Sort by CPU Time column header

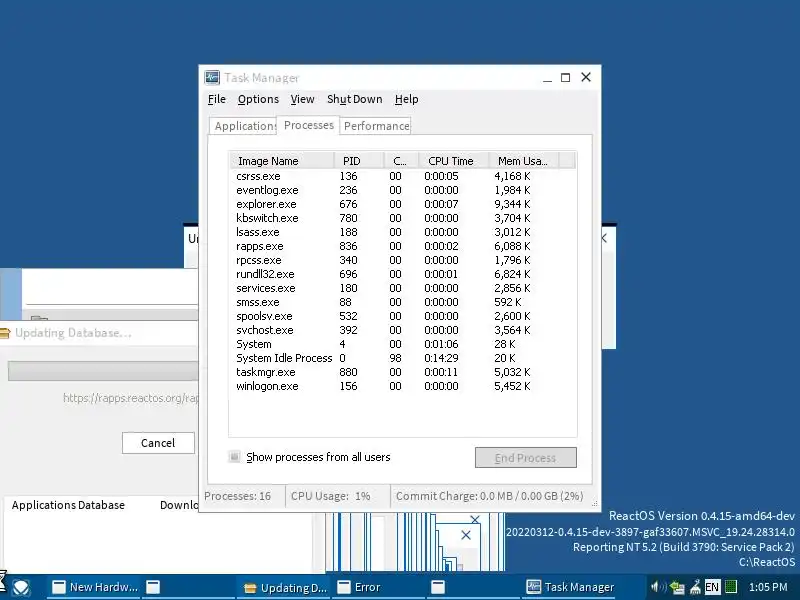(x=454, y=161)
